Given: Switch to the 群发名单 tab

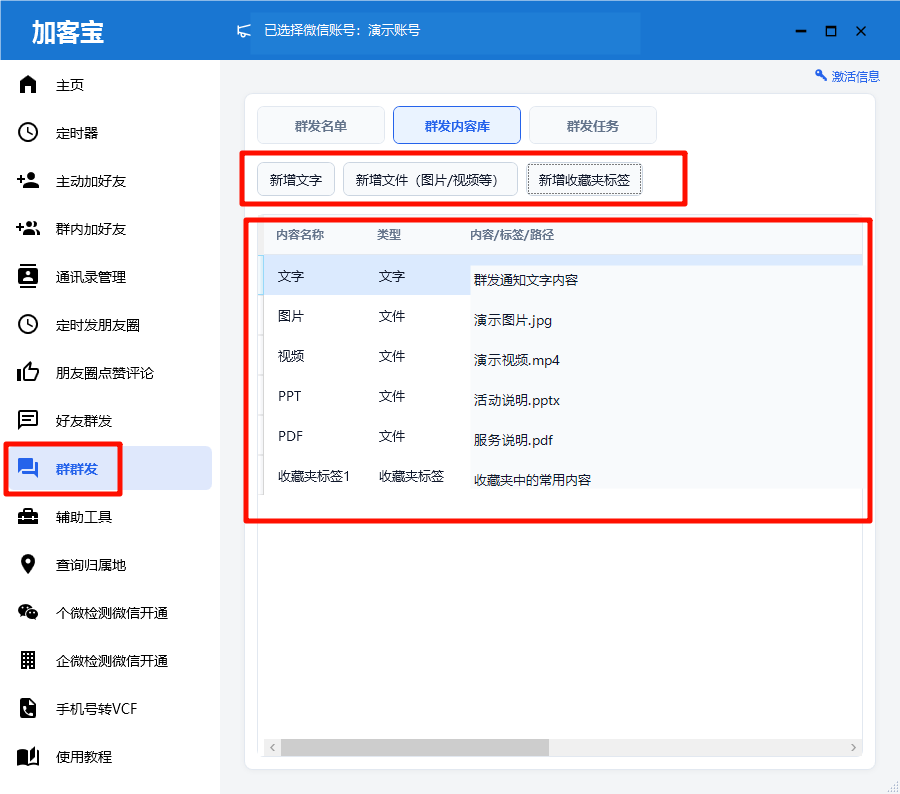Looking at the screenshot, I should pos(321,125).
